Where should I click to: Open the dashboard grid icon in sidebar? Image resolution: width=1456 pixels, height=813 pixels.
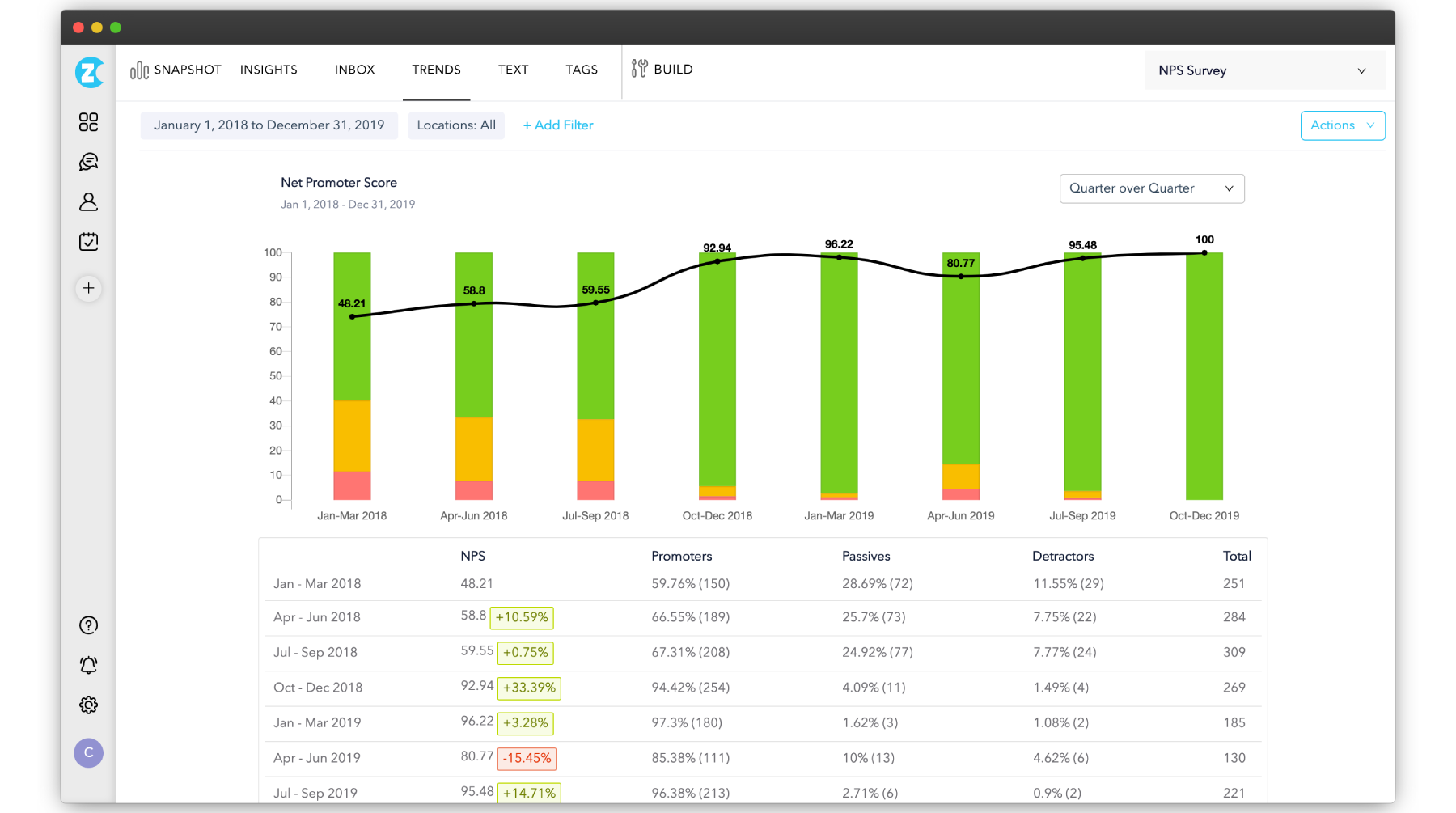click(88, 122)
